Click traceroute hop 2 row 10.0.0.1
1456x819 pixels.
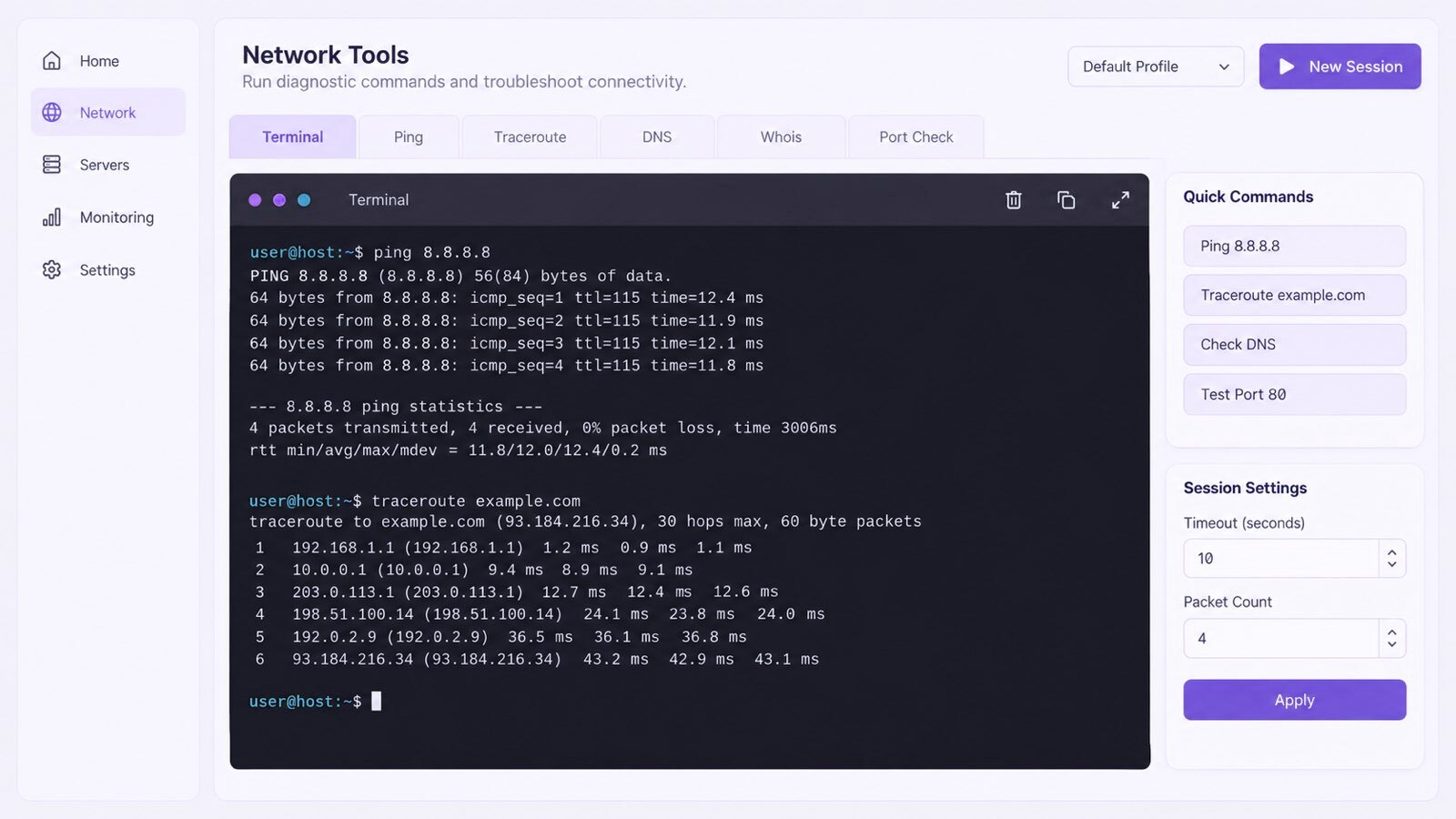[473, 570]
